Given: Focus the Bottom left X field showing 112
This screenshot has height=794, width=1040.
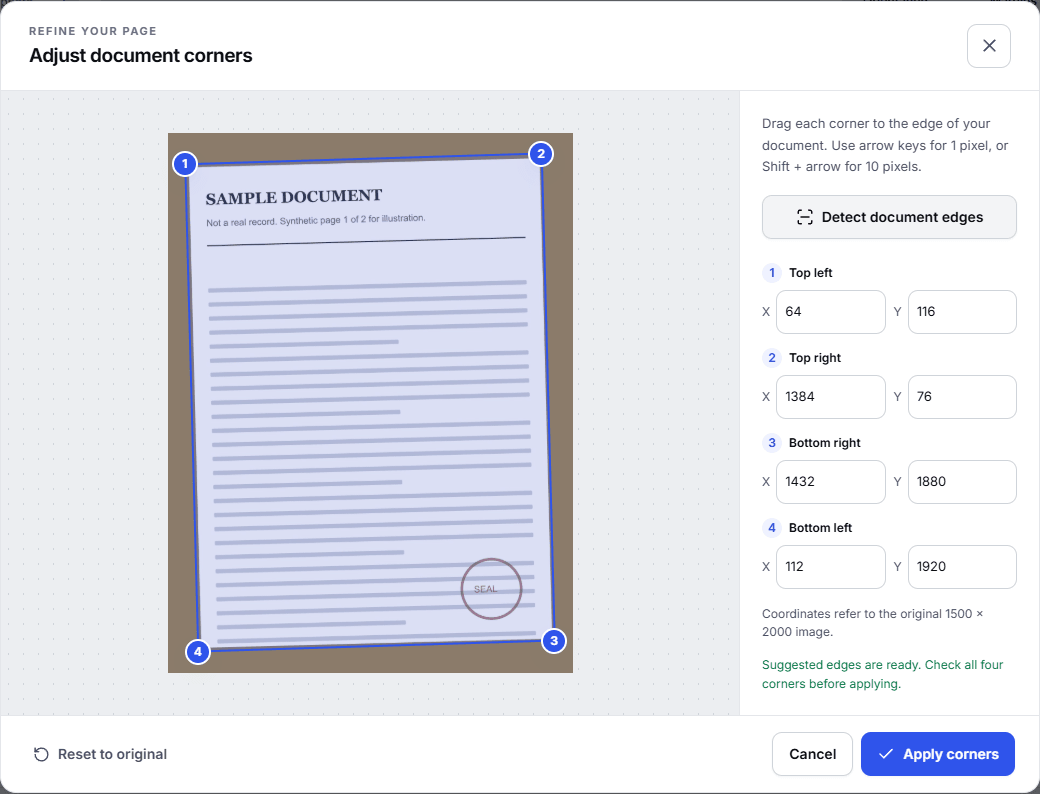Looking at the screenshot, I should 830,566.
